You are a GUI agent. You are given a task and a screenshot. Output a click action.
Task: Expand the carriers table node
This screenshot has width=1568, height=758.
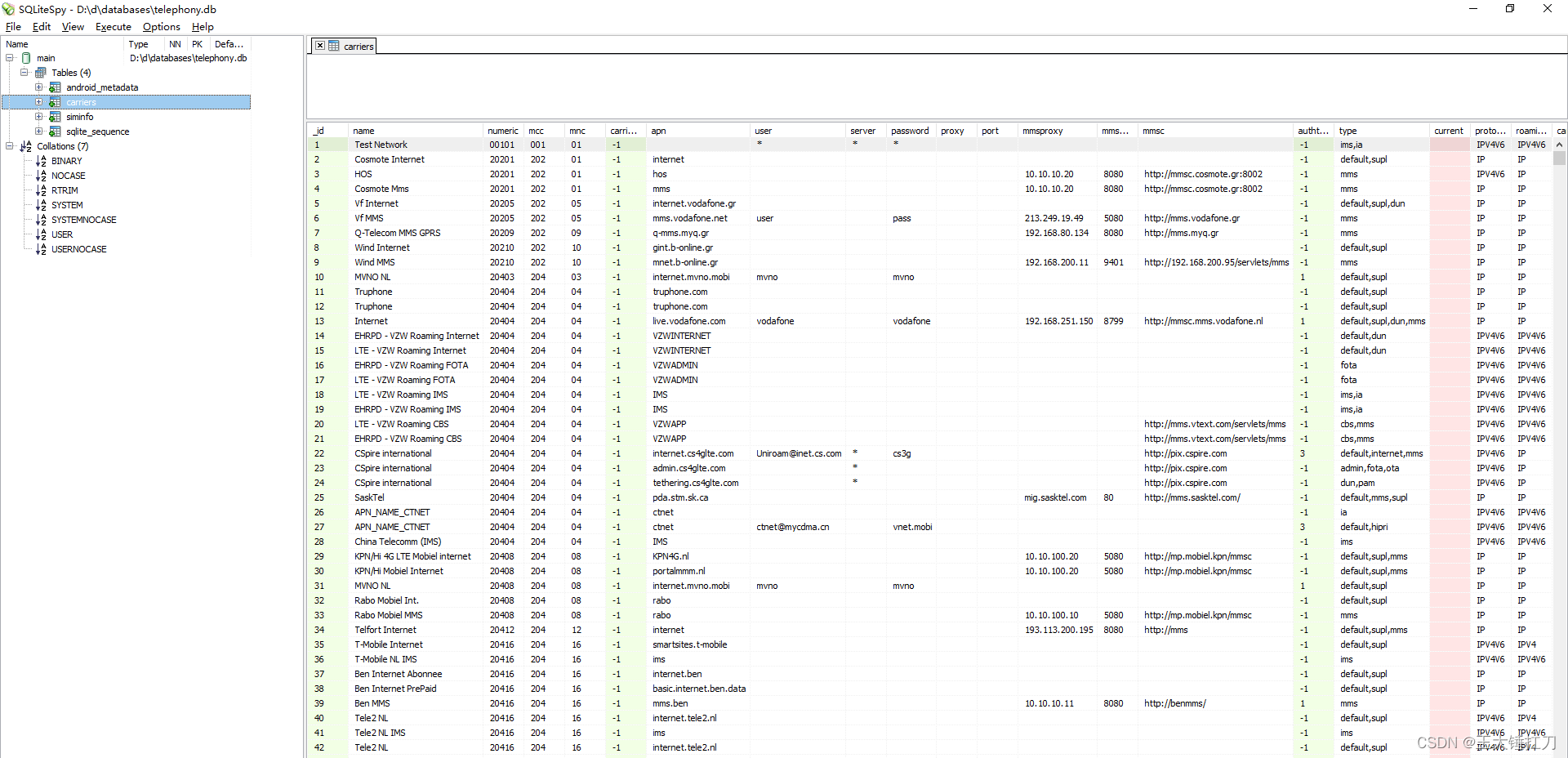coord(39,102)
